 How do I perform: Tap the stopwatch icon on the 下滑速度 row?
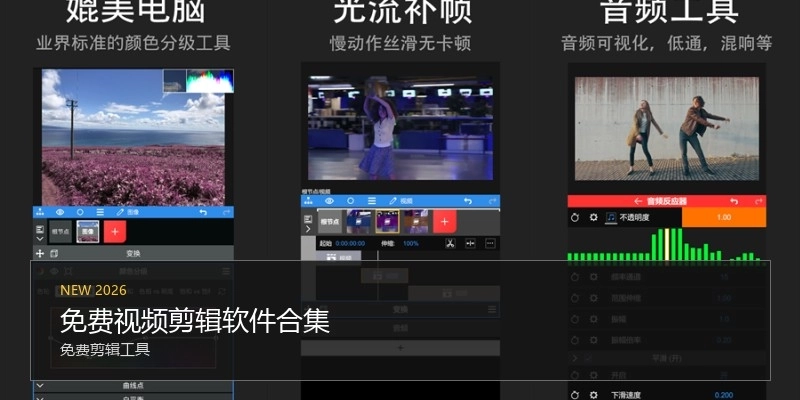(x=575, y=395)
